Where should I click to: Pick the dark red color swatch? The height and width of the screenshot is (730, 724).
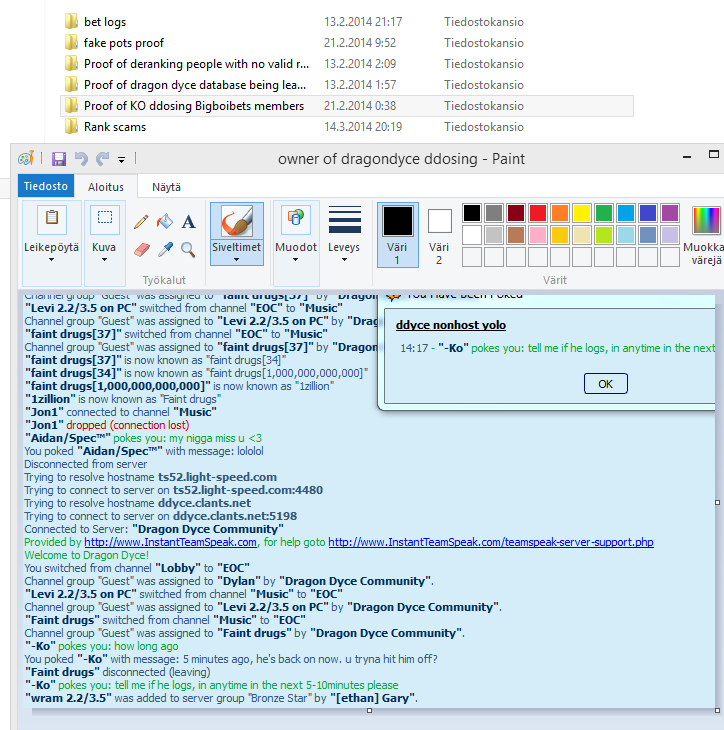pos(516,213)
